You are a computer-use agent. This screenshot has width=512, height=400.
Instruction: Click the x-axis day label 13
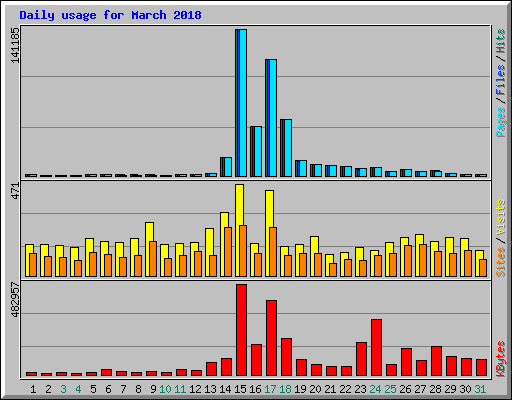[210, 389]
